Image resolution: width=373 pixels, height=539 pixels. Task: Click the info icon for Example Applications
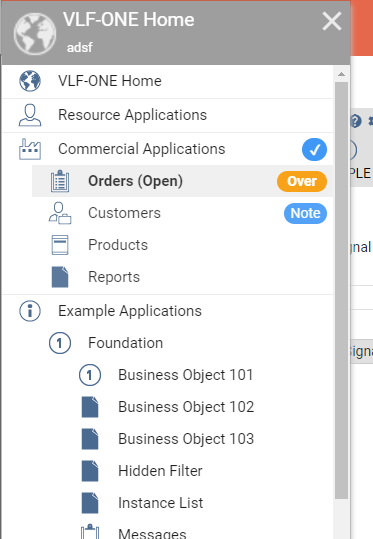click(30, 311)
